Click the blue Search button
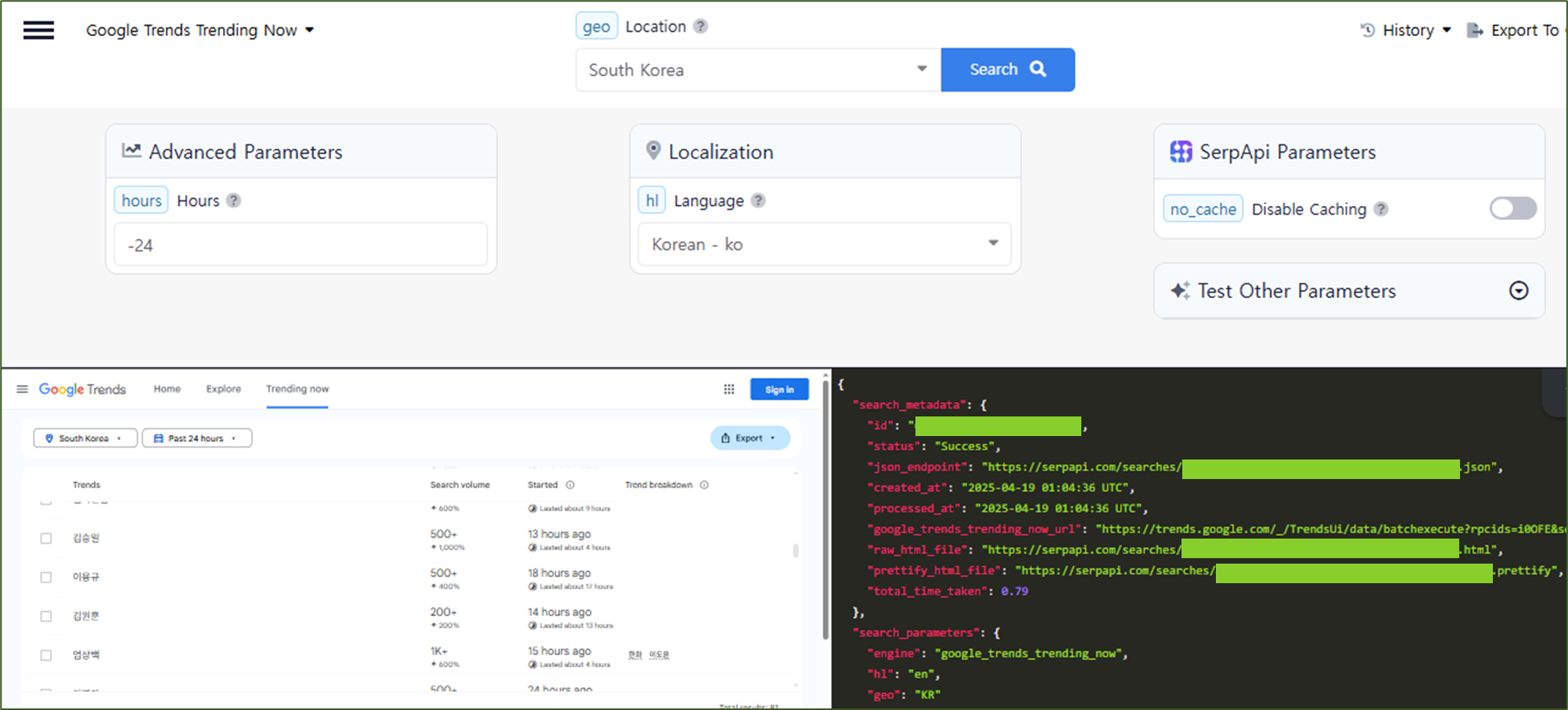Image resolution: width=1568 pixels, height=710 pixels. 1008,70
